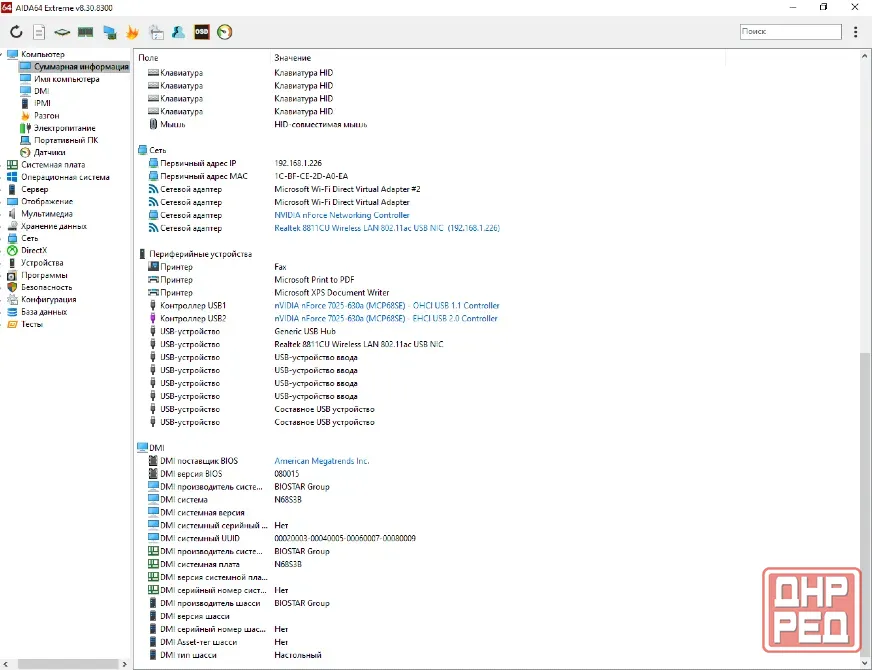Viewport: 872px width, 670px height.
Task: Select Тесты category in tree
Action: point(32,324)
